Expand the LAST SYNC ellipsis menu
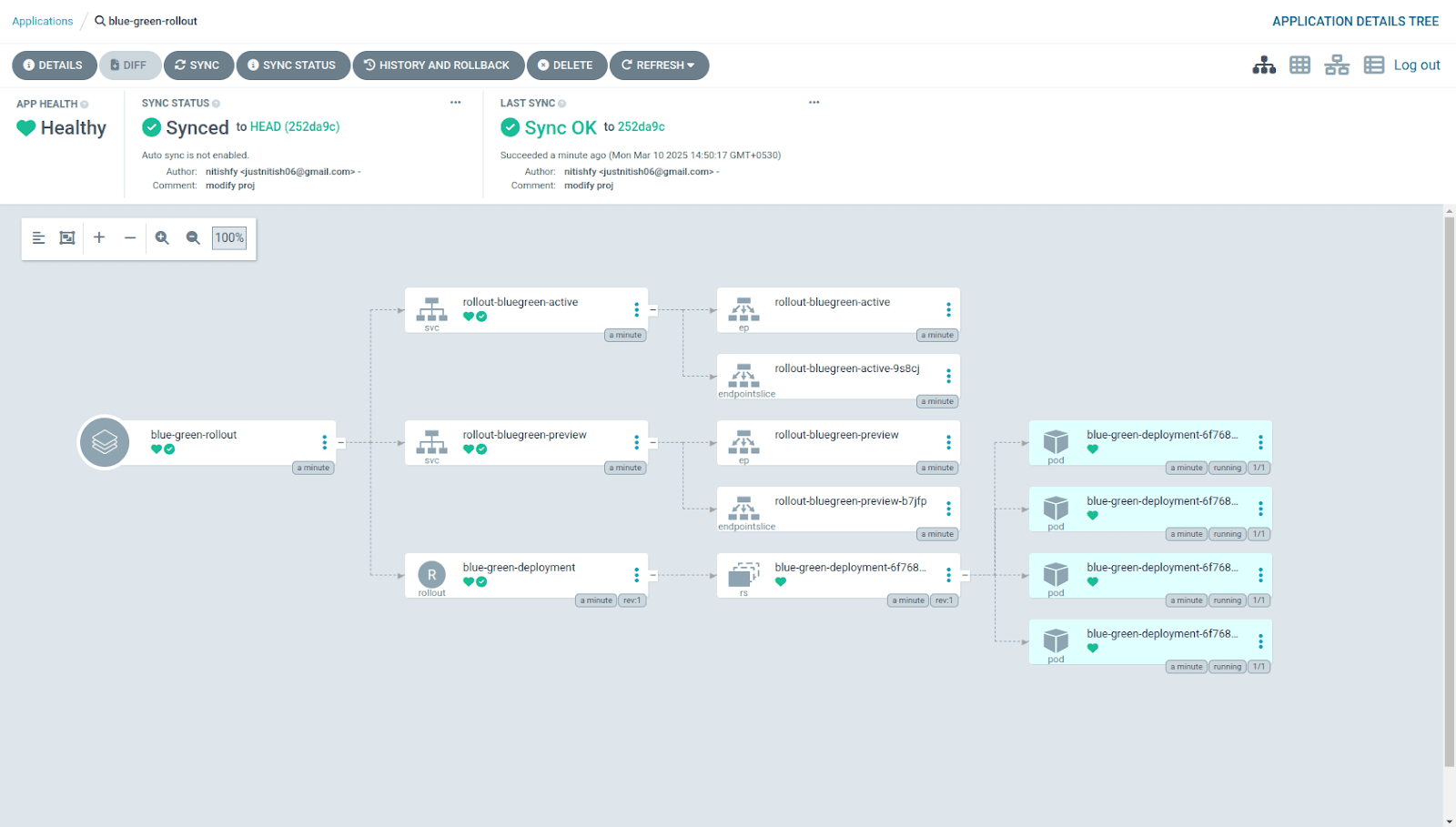Screen dimensions: 1456x827 coord(814,102)
